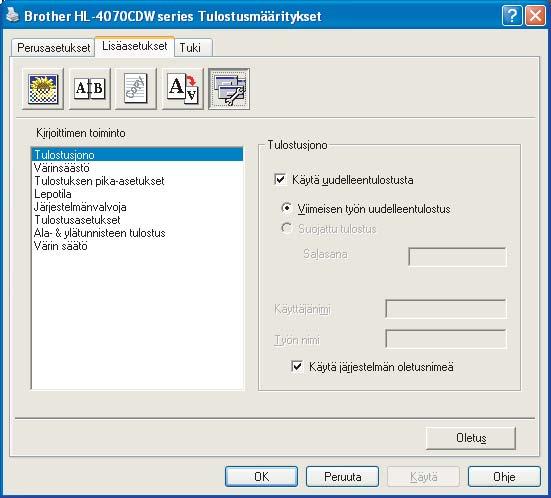This screenshot has width=551, height=498.
Task: Select the device options wrench icon
Action: pyautogui.click(x=229, y=89)
